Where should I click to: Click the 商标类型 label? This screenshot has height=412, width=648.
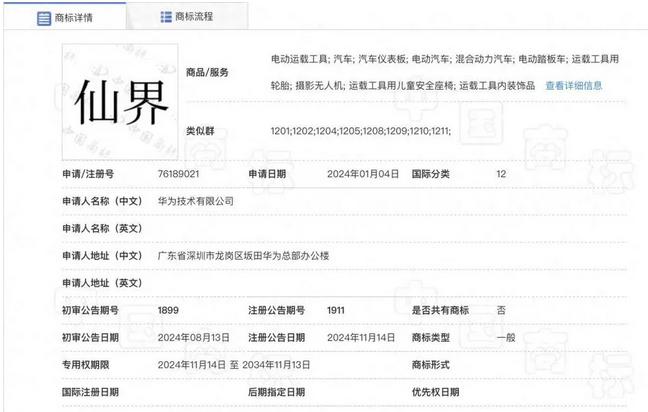point(431,338)
